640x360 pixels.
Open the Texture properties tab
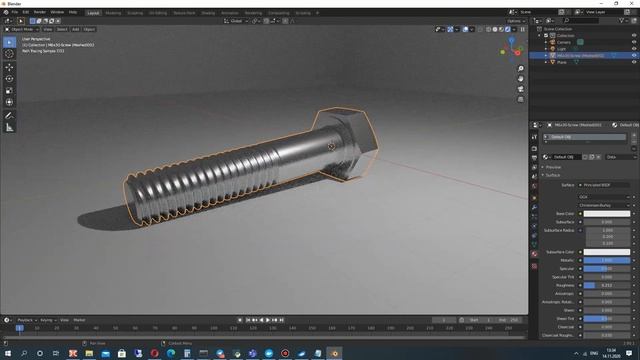coord(534,266)
